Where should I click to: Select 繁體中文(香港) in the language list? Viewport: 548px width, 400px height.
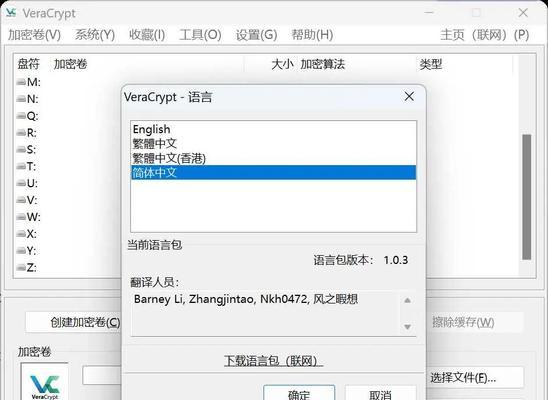pyautogui.click(x=273, y=158)
